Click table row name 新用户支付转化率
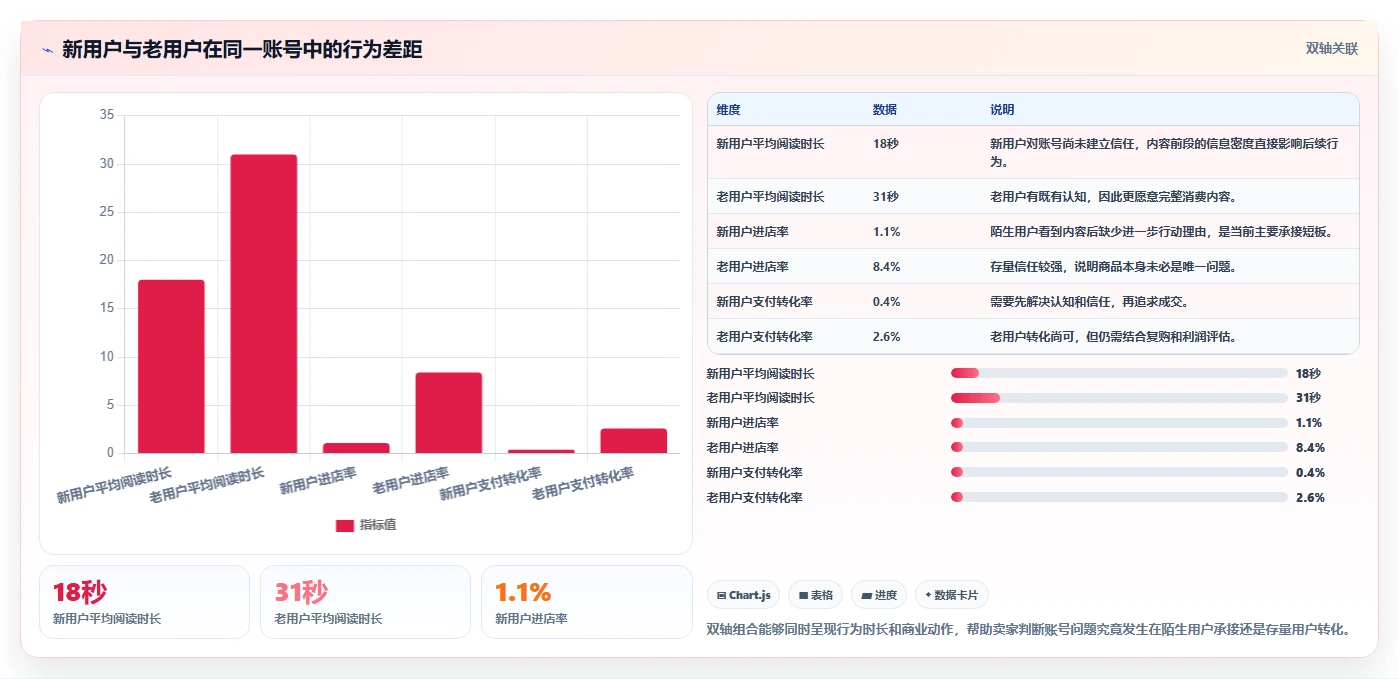This screenshot has width=1399, height=679. (x=764, y=302)
